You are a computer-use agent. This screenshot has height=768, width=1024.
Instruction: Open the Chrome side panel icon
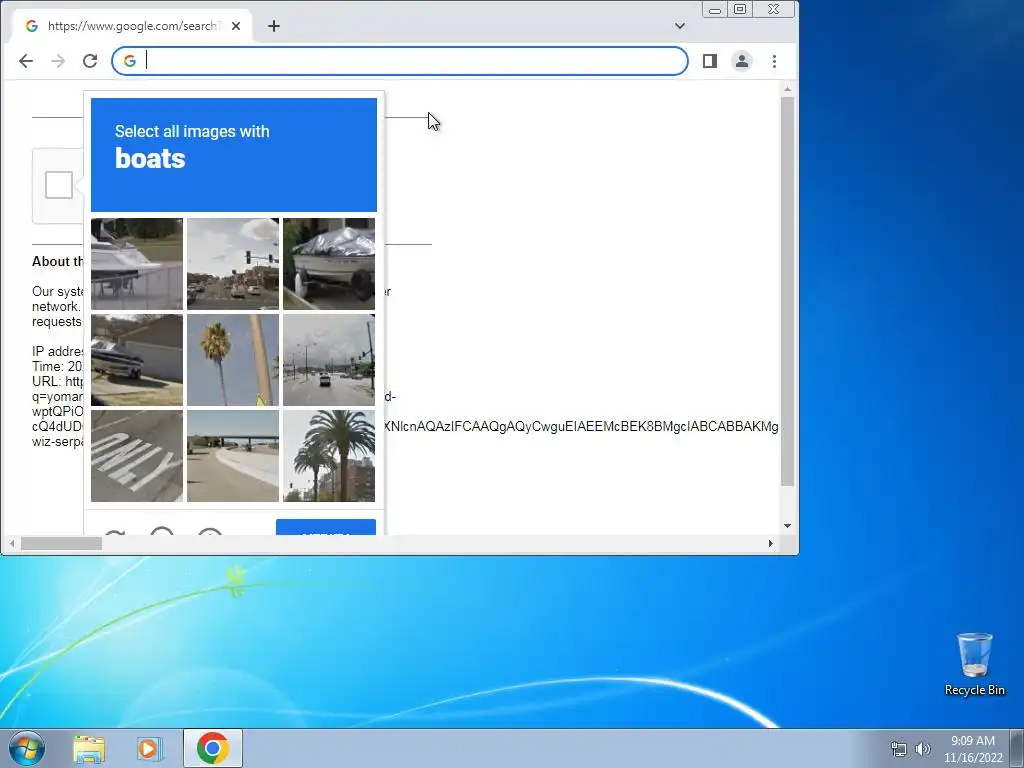pos(710,61)
